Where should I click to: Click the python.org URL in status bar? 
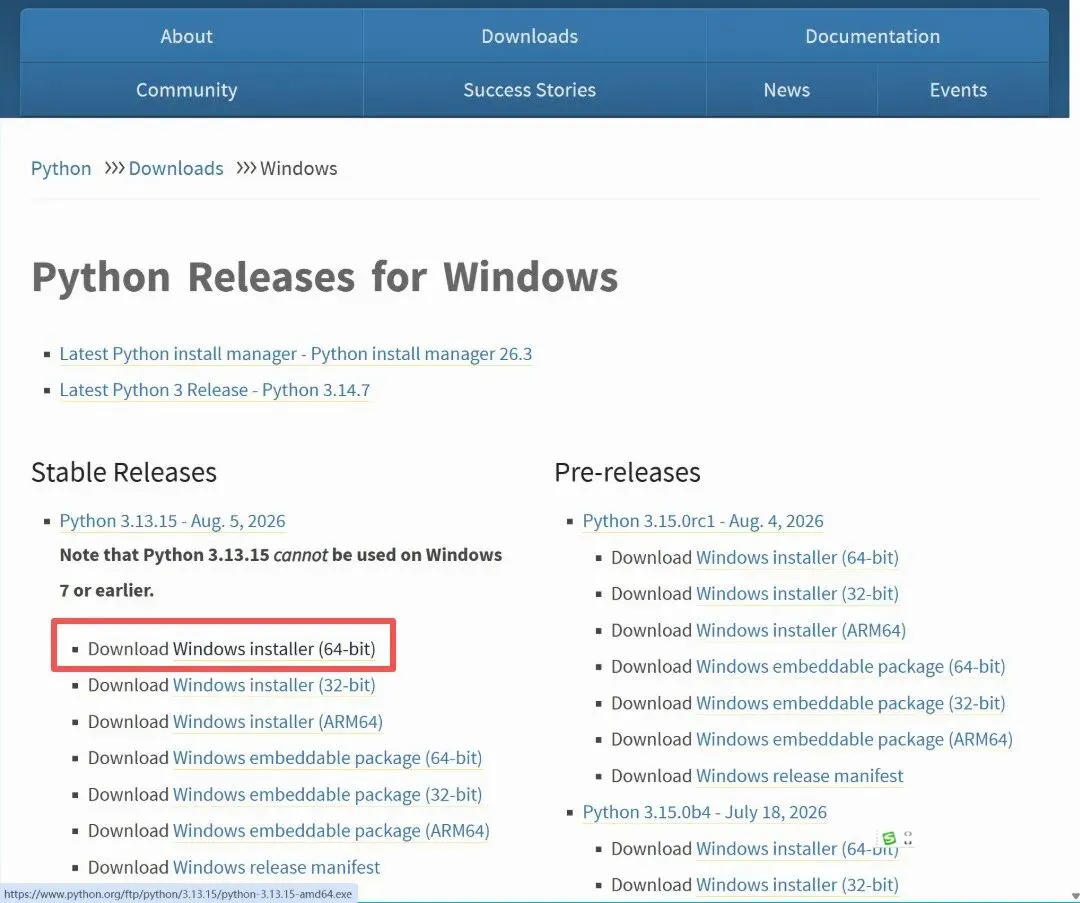click(x=178, y=894)
